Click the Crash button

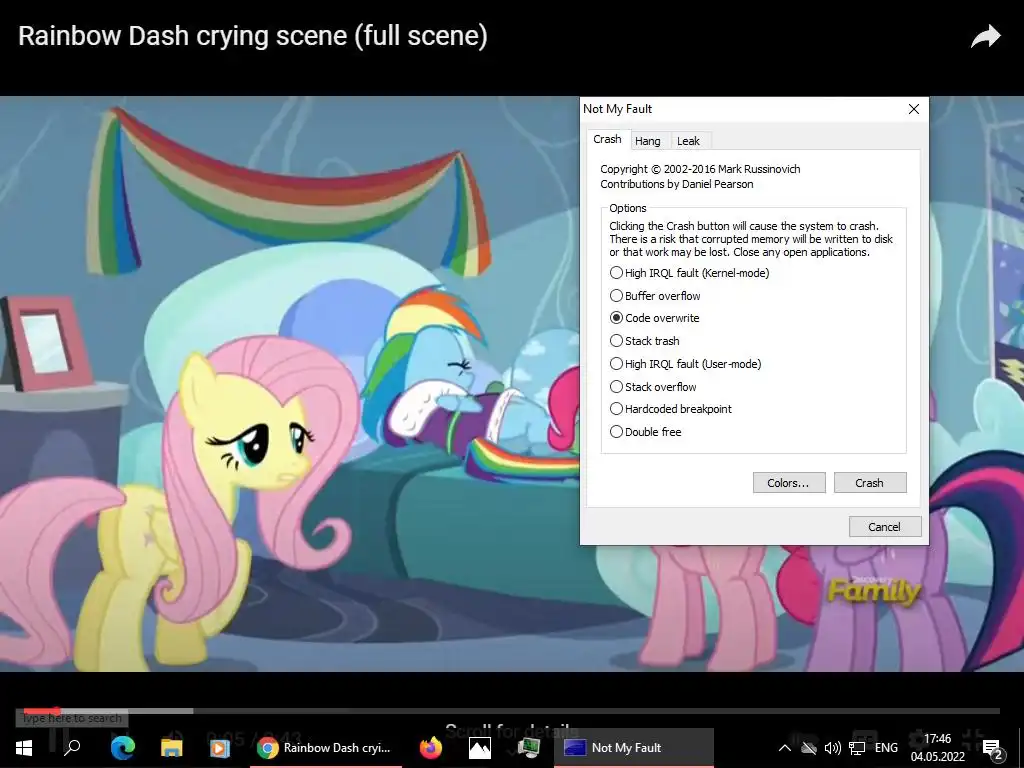pyautogui.click(x=870, y=483)
